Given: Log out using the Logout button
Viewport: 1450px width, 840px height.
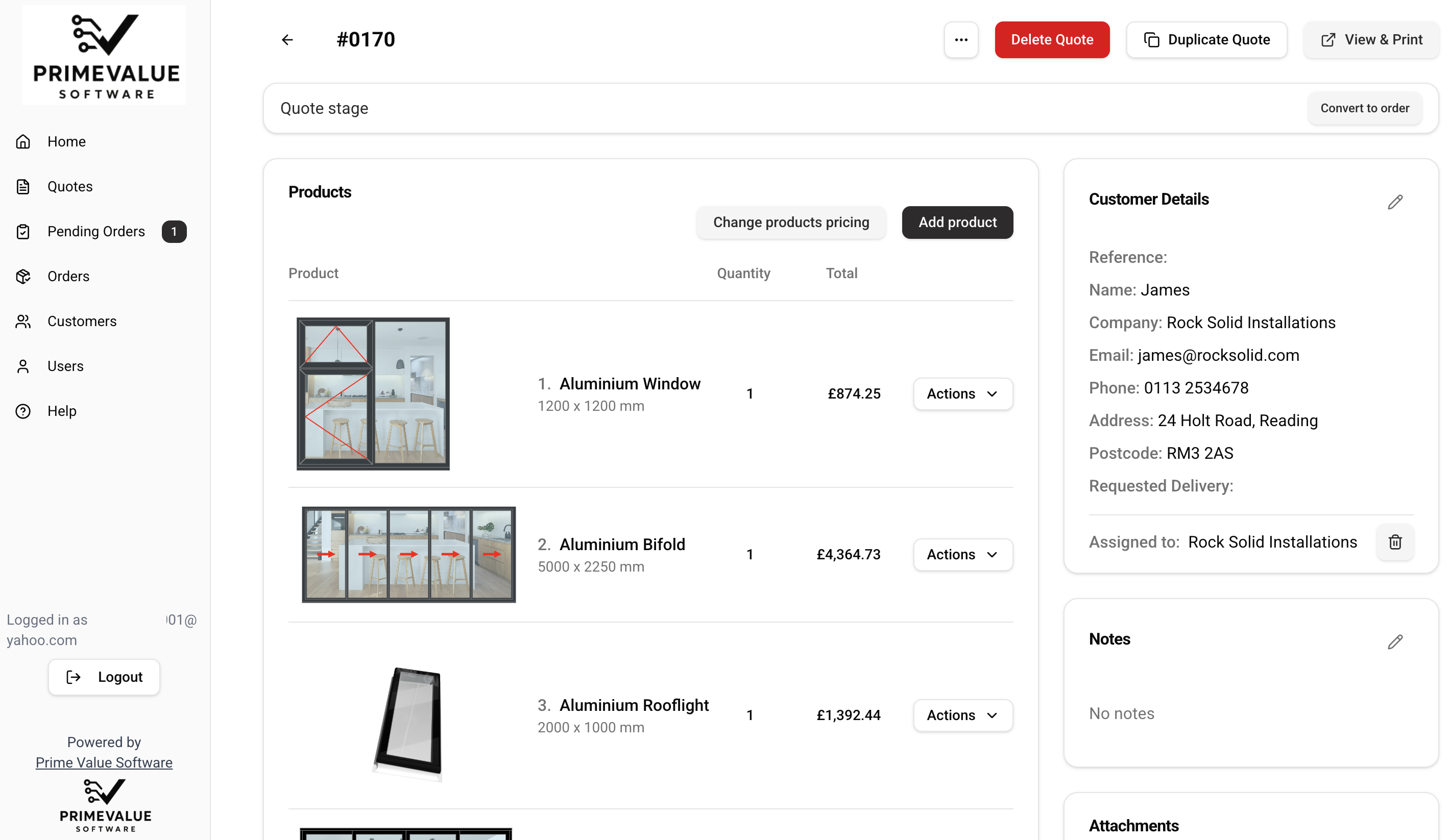Looking at the screenshot, I should 104,677.
